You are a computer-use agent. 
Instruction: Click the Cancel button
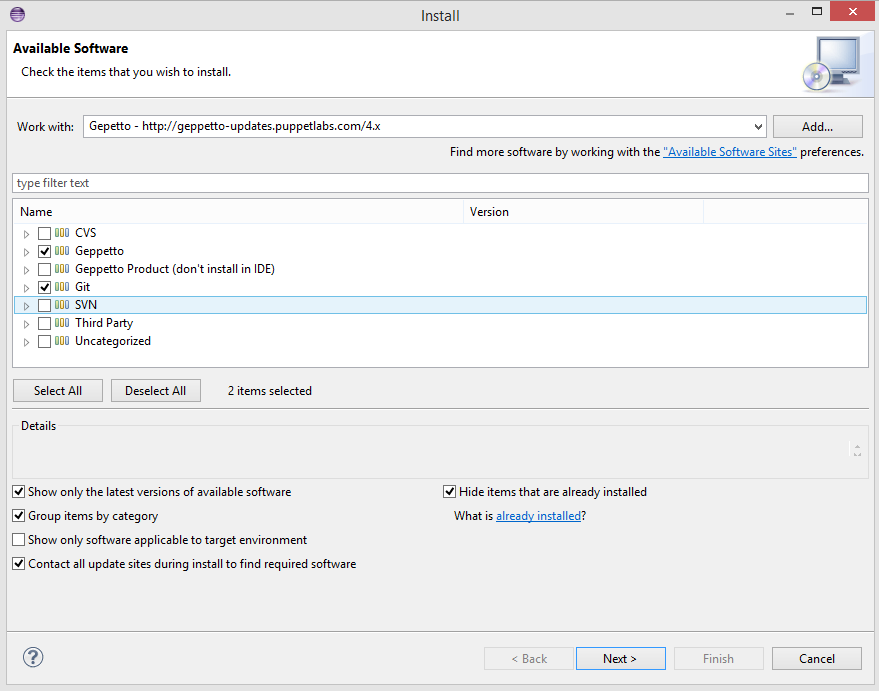816,658
